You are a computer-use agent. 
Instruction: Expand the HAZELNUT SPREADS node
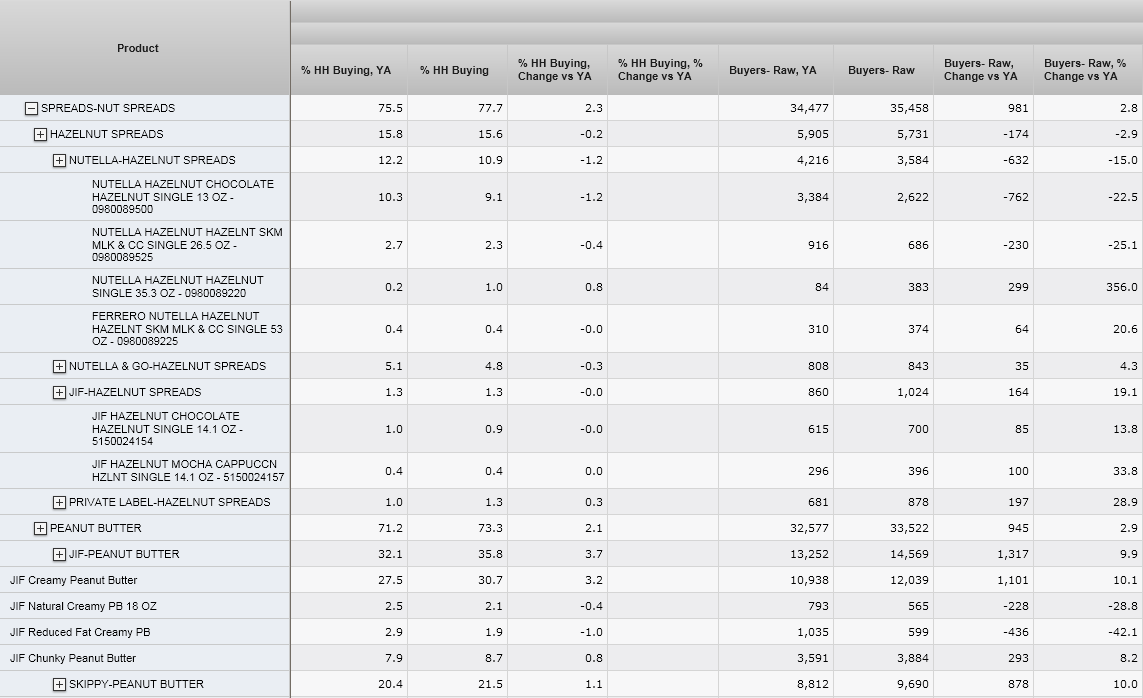40,134
